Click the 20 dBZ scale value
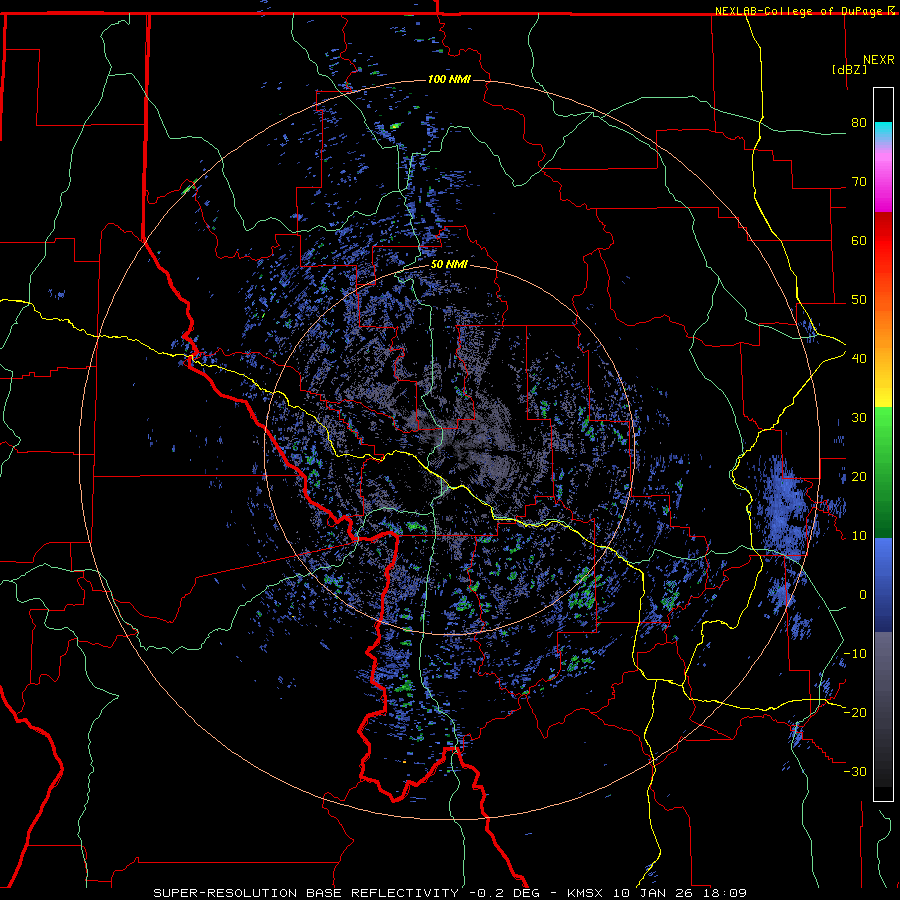Viewport: 900px width, 900px height. coord(859,476)
